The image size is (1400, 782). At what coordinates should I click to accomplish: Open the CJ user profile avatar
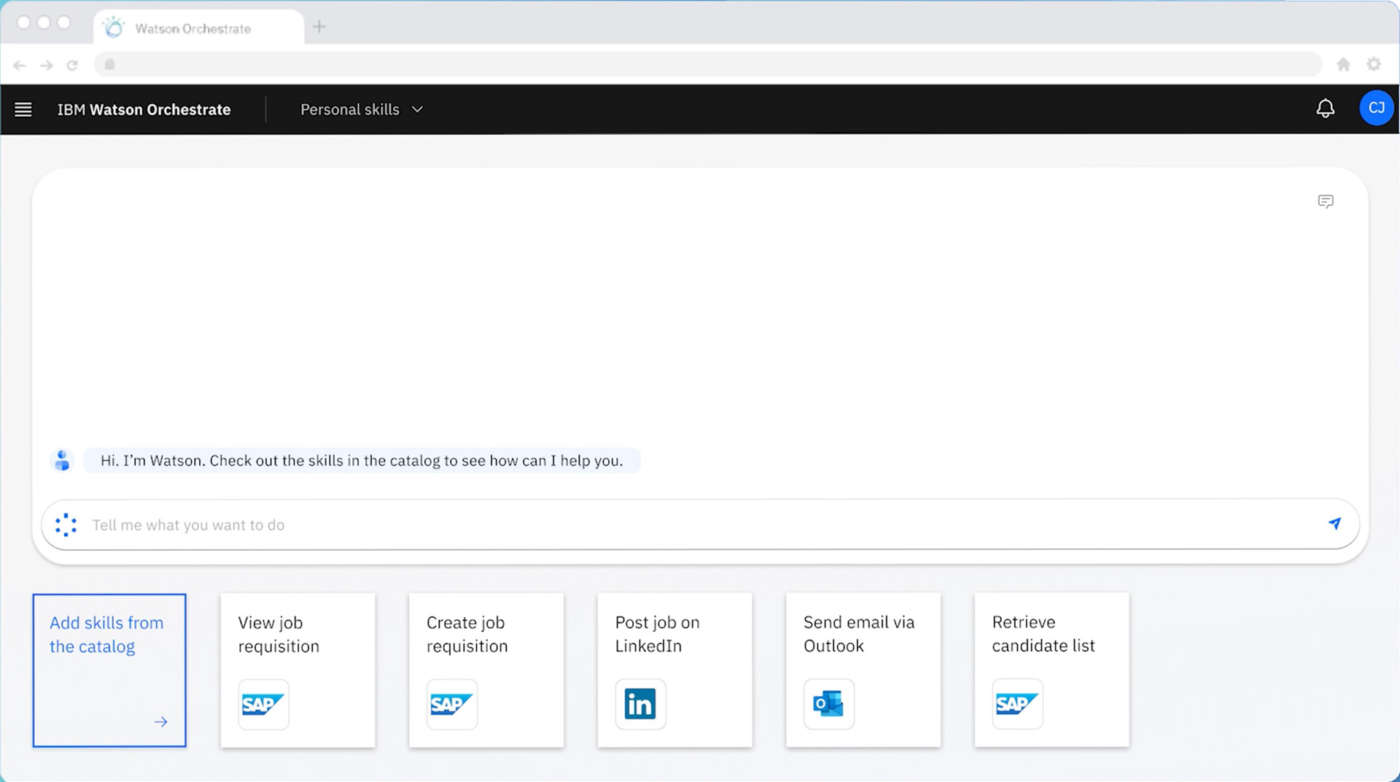tap(1376, 108)
